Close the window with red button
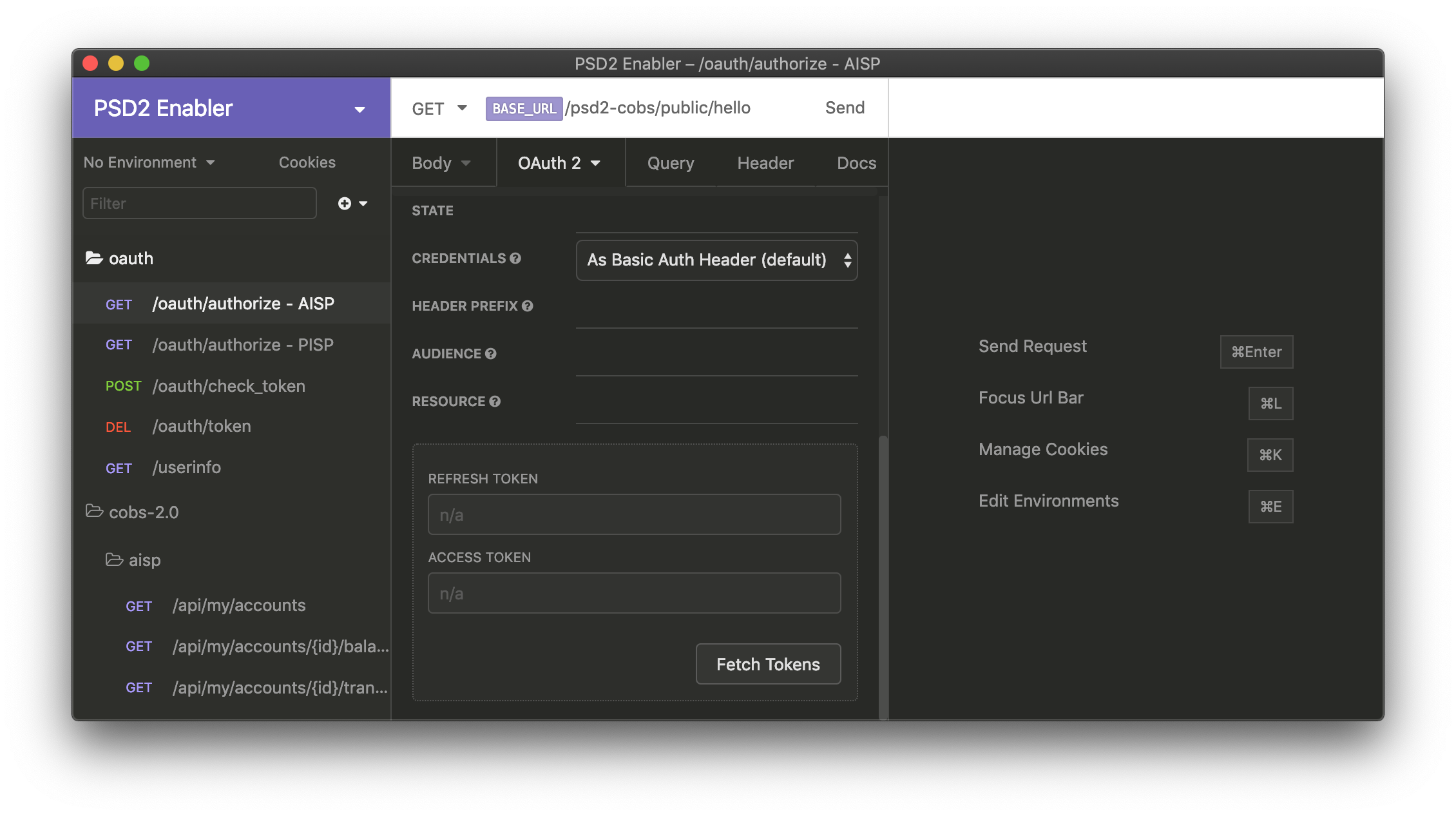 [90, 63]
